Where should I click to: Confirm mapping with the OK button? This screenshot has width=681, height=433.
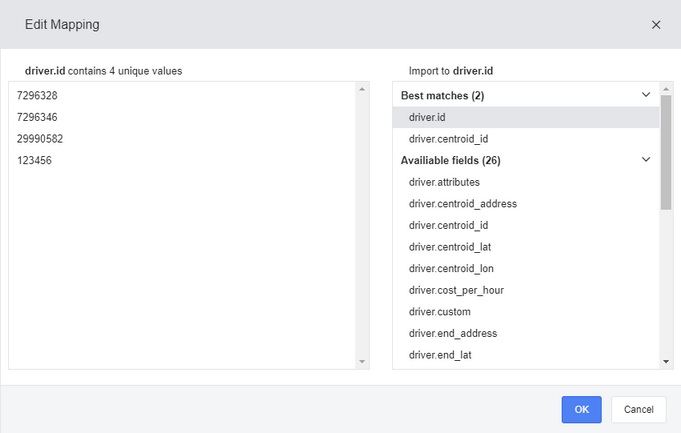581,409
